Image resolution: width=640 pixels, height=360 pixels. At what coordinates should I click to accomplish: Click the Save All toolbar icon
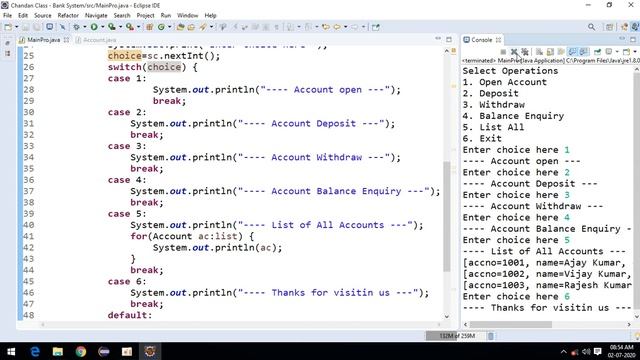(37, 27)
